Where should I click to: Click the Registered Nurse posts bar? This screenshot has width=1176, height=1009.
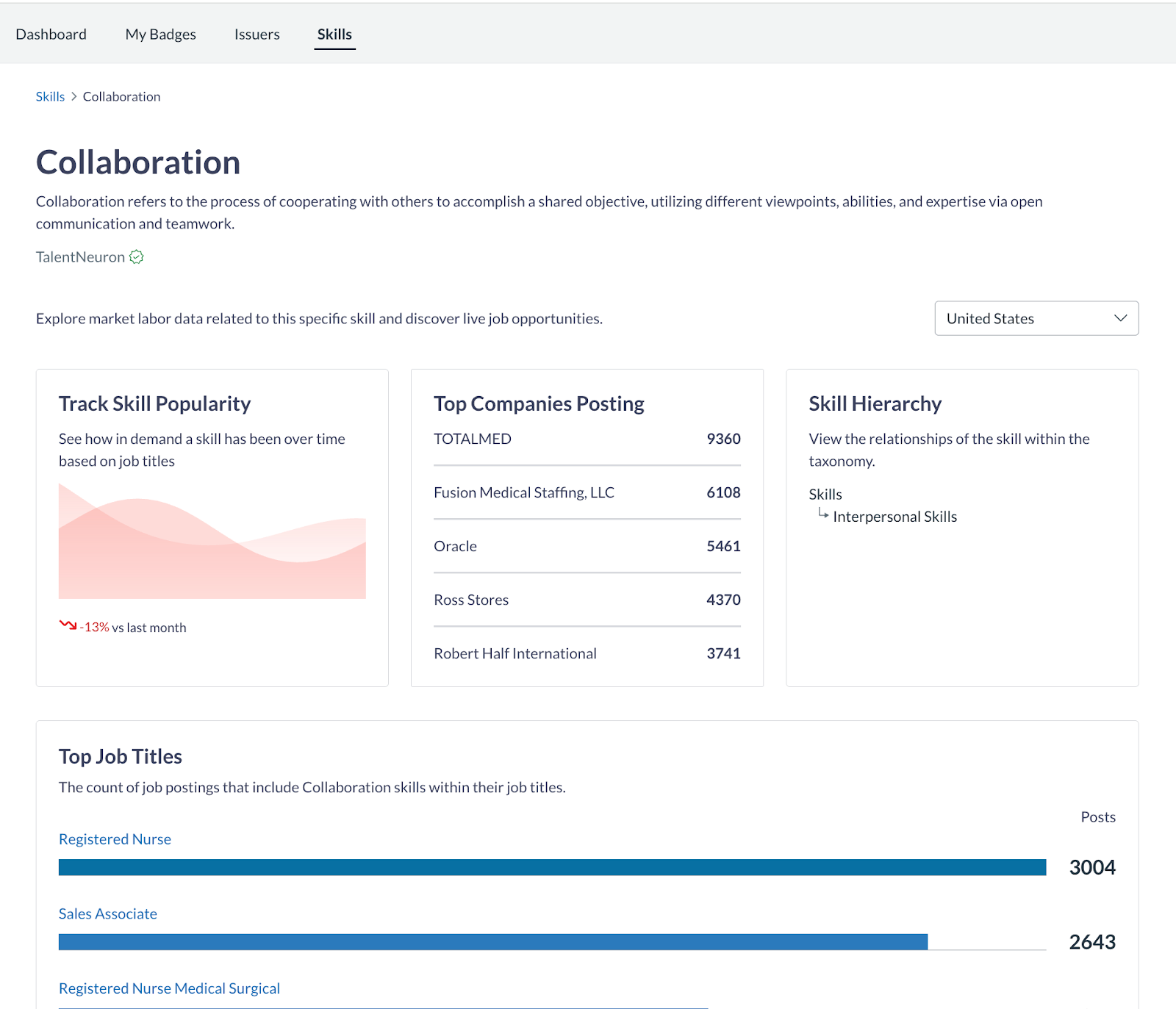(x=551, y=867)
